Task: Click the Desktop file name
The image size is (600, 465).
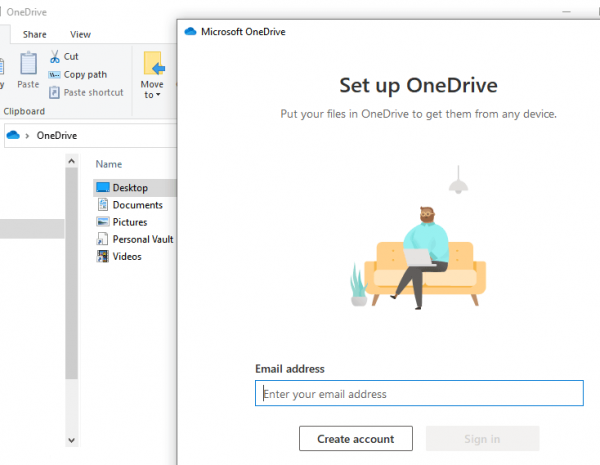Action: (x=130, y=188)
